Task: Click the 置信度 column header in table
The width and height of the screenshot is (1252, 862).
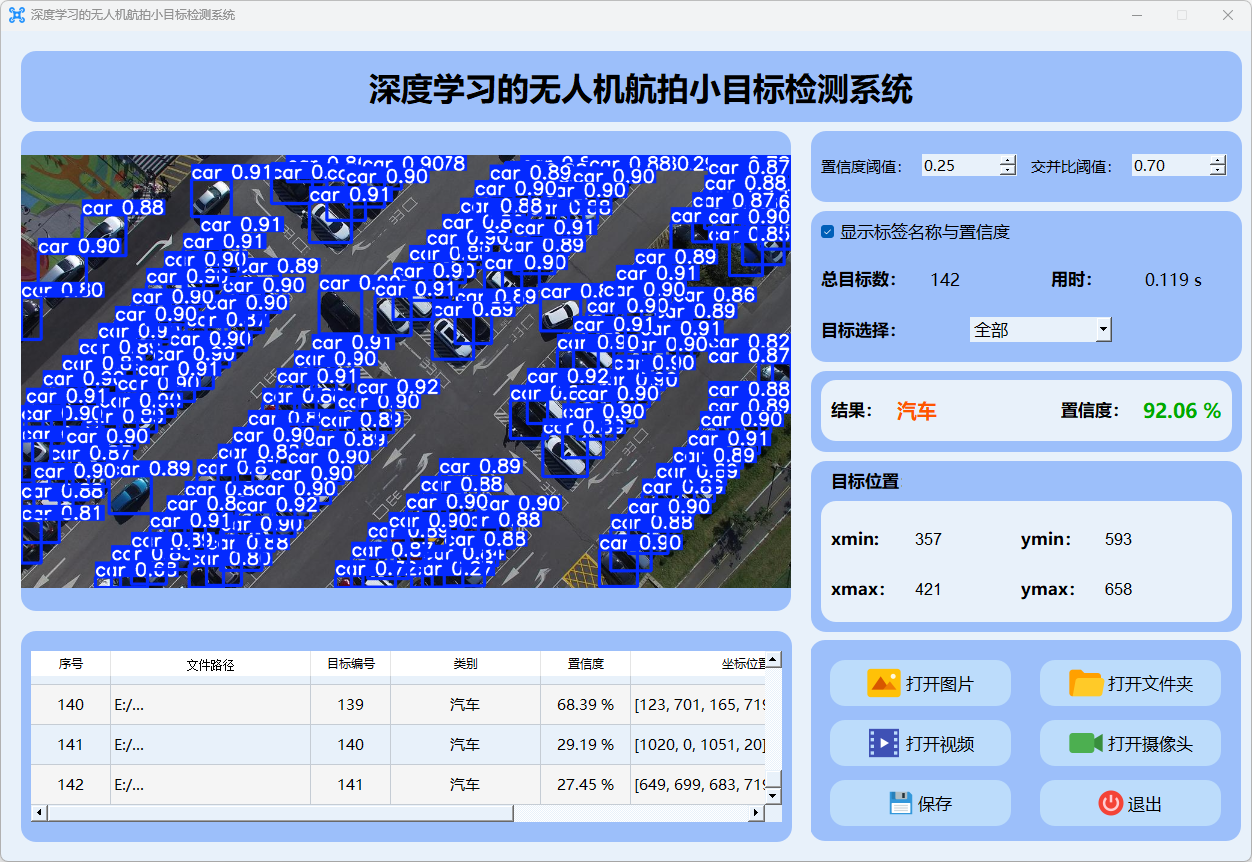Action: tap(585, 664)
